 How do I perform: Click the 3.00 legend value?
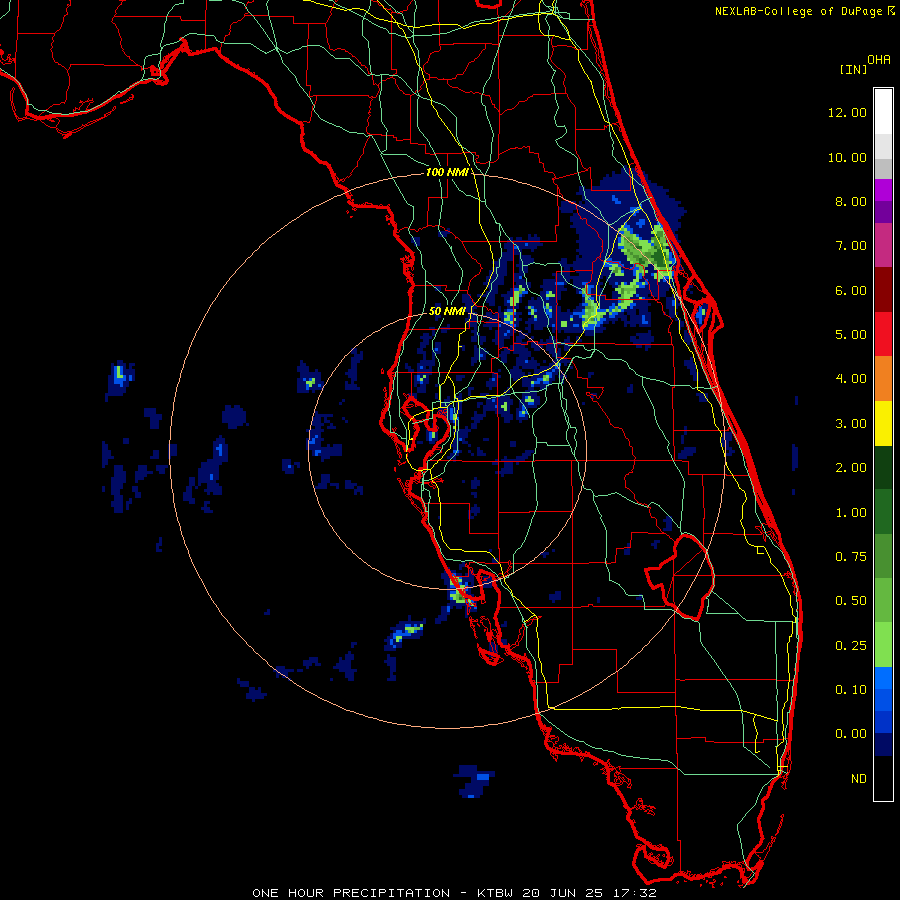tap(851, 424)
